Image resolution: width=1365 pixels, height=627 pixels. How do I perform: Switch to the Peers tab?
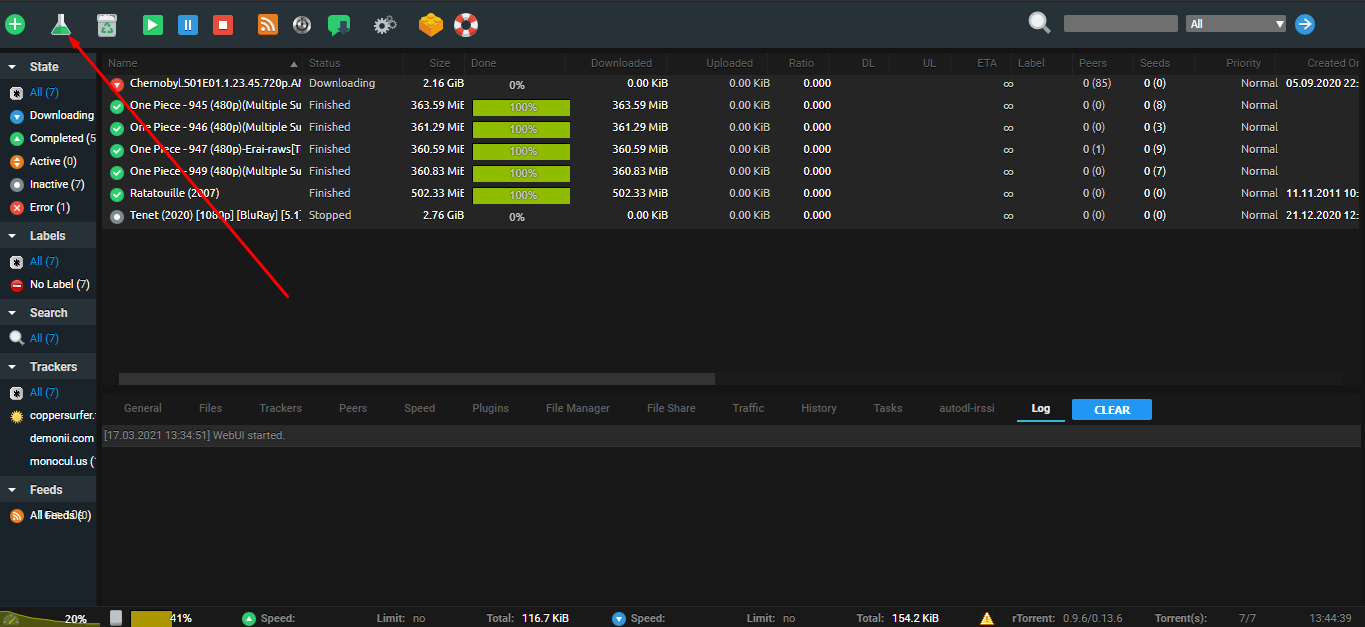click(352, 408)
